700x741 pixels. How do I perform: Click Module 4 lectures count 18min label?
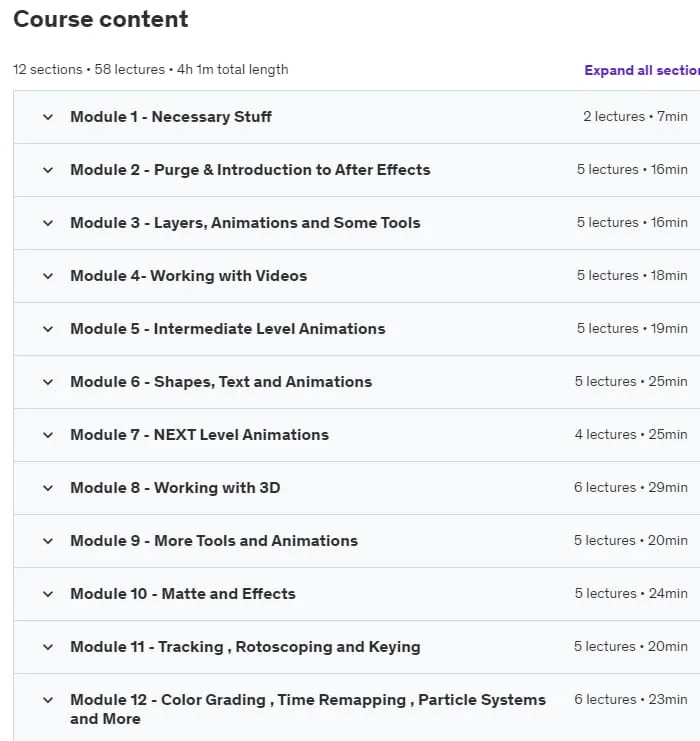[632, 276]
